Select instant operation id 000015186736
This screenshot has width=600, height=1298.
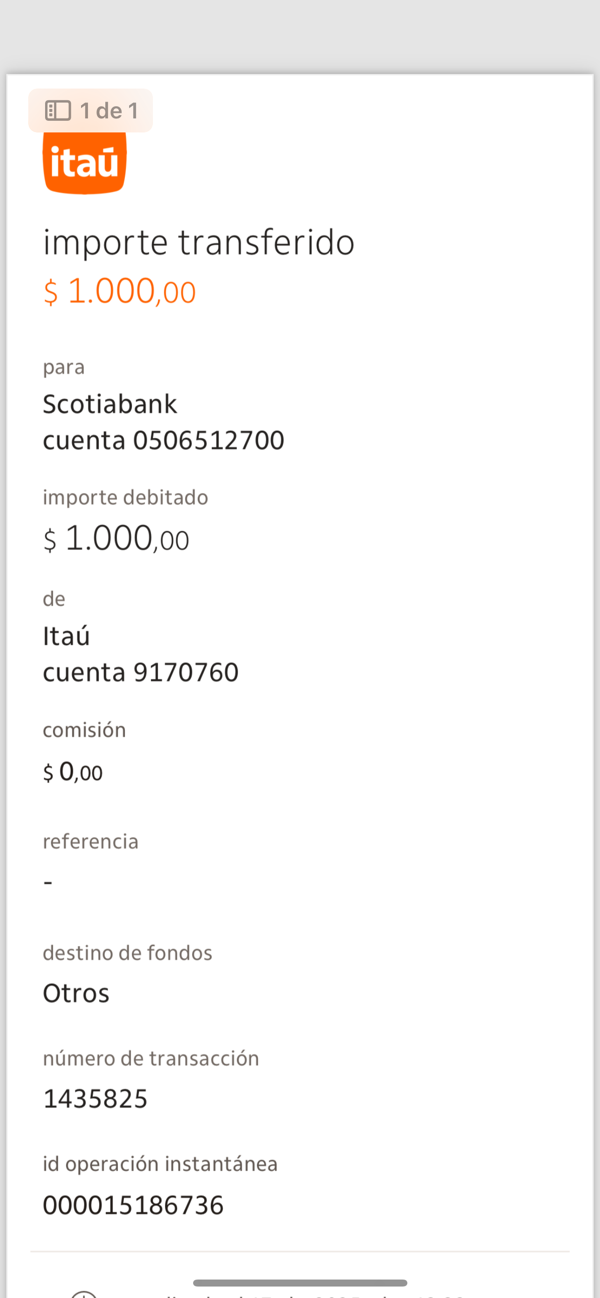(x=133, y=1205)
